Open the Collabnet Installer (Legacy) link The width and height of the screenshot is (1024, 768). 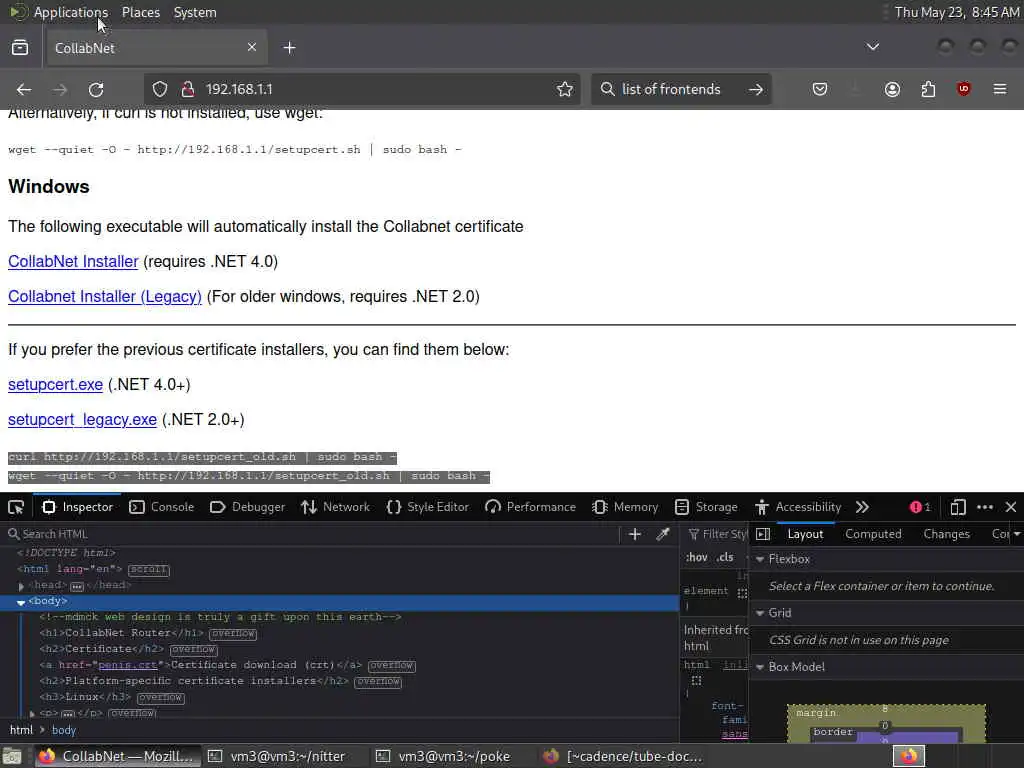[104, 296]
